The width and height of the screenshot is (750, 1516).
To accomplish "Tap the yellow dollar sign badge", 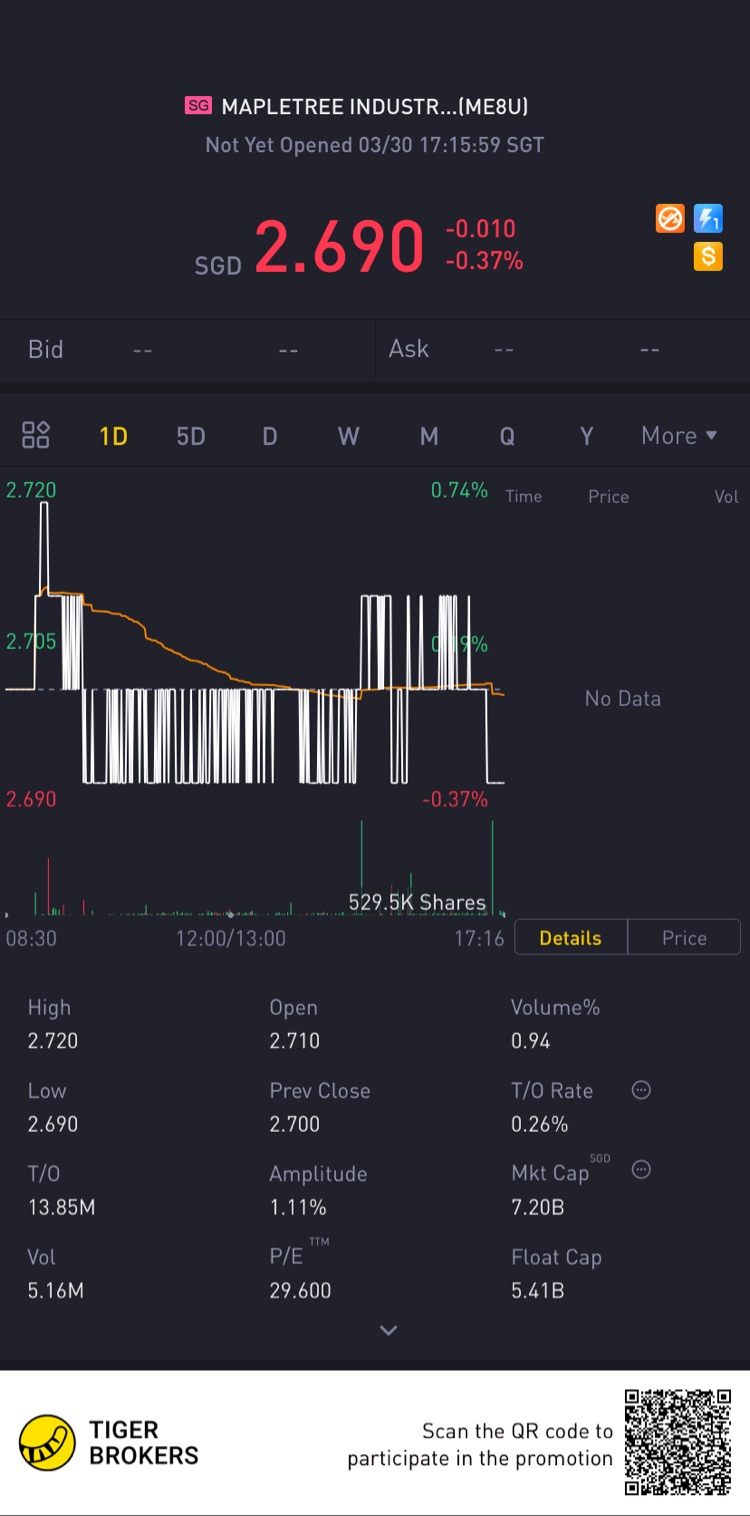I will pyautogui.click(x=708, y=257).
